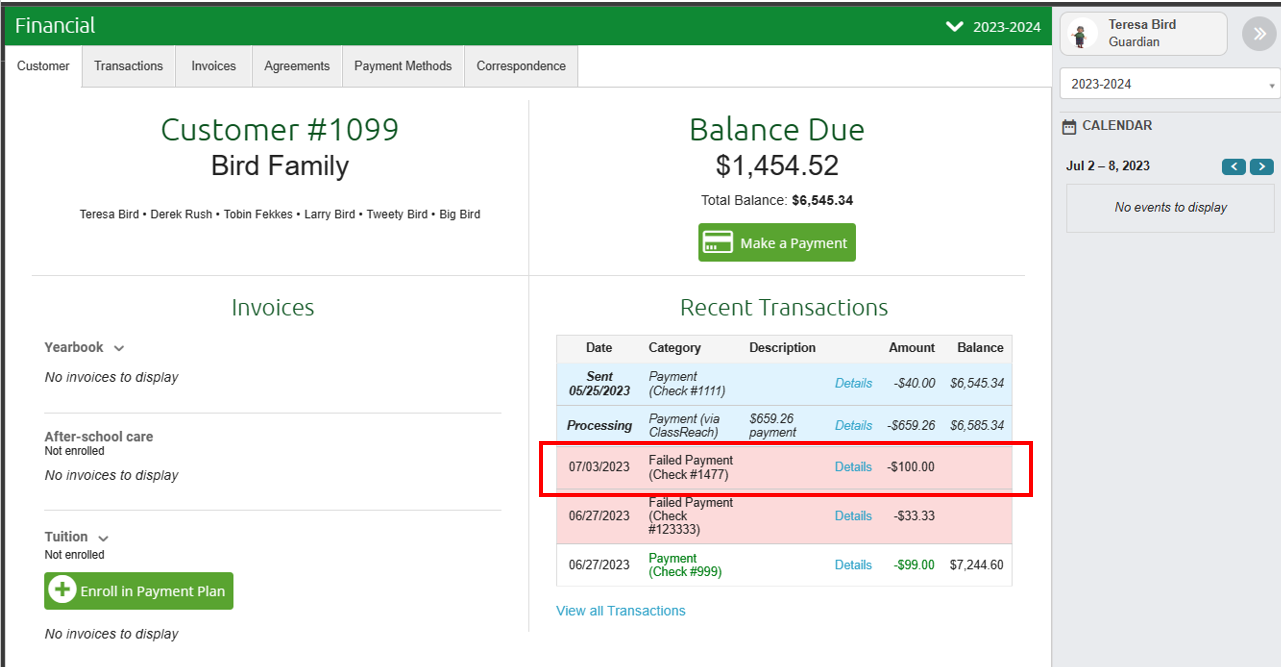The image size is (1281, 667).
Task: Expand the Yearbook invoices section
Action: (x=119, y=347)
